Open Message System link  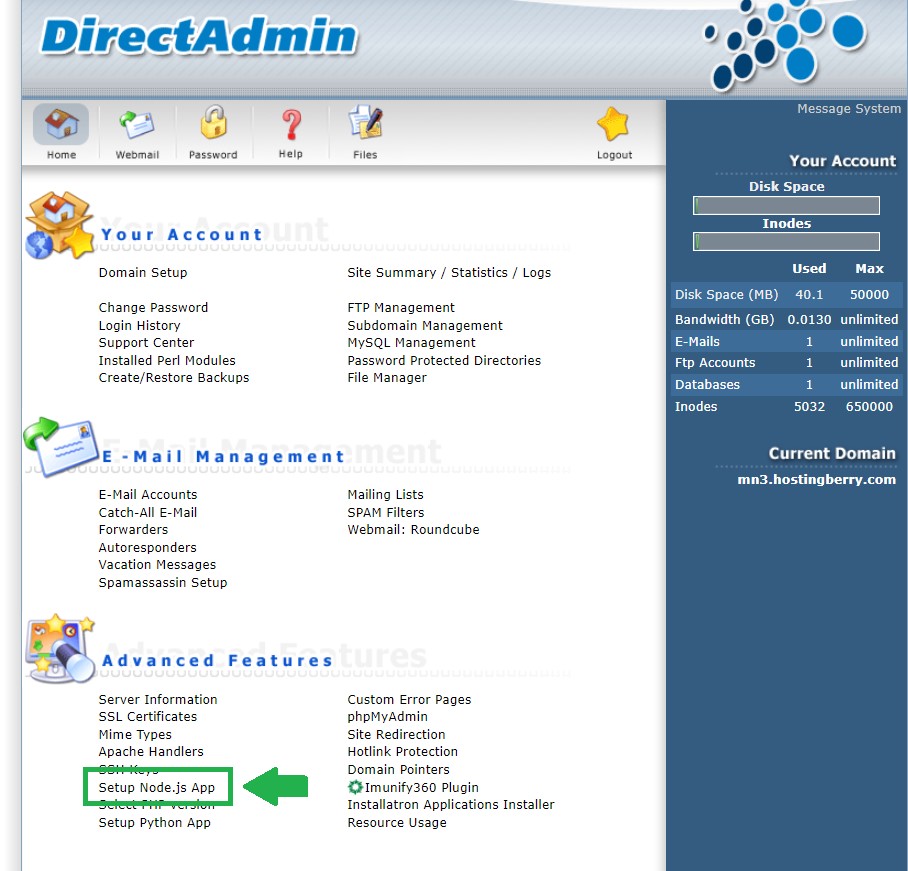pyautogui.click(x=848, y=109)
